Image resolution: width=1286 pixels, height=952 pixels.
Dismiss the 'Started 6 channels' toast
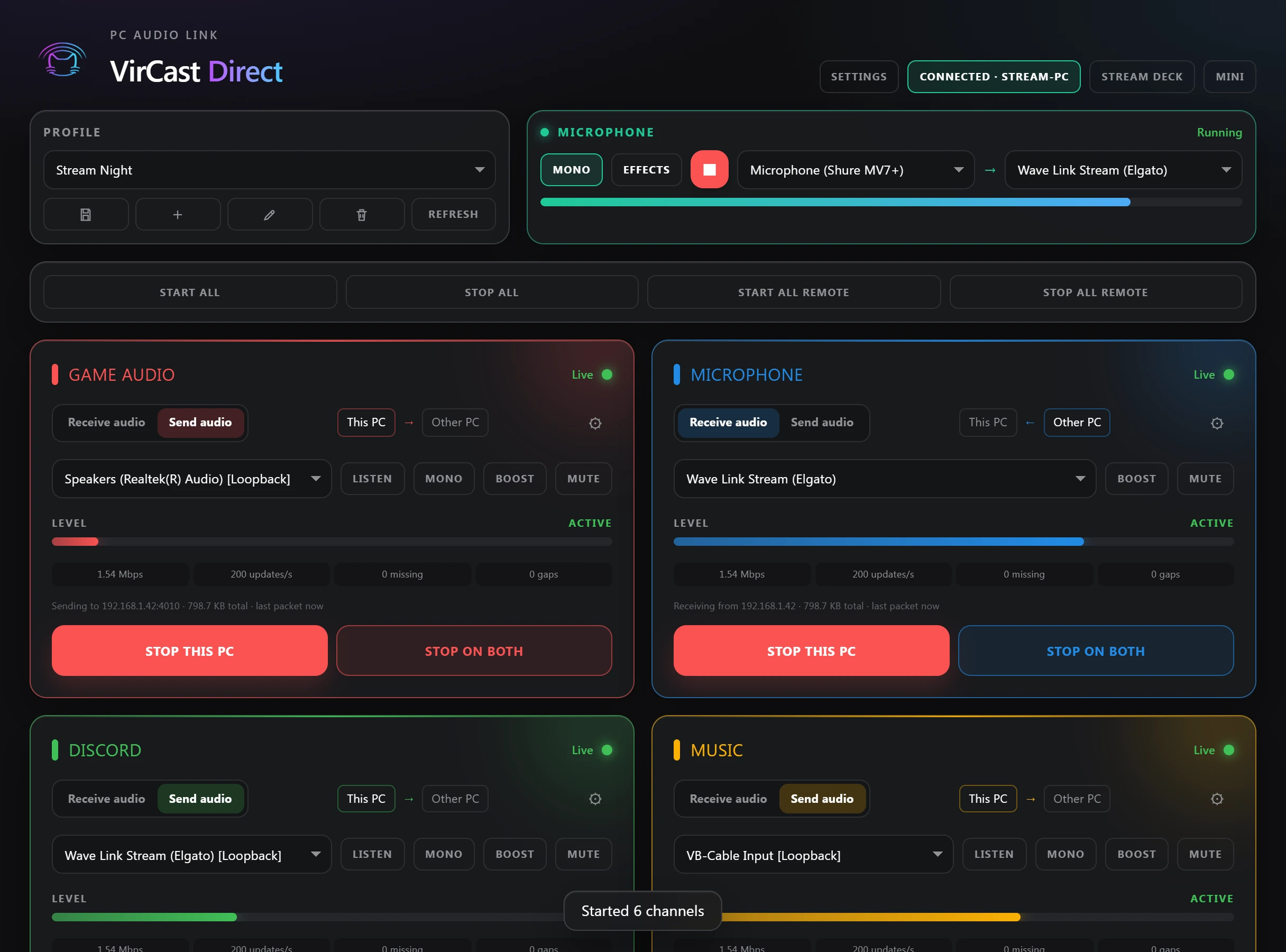pos(642,911)
